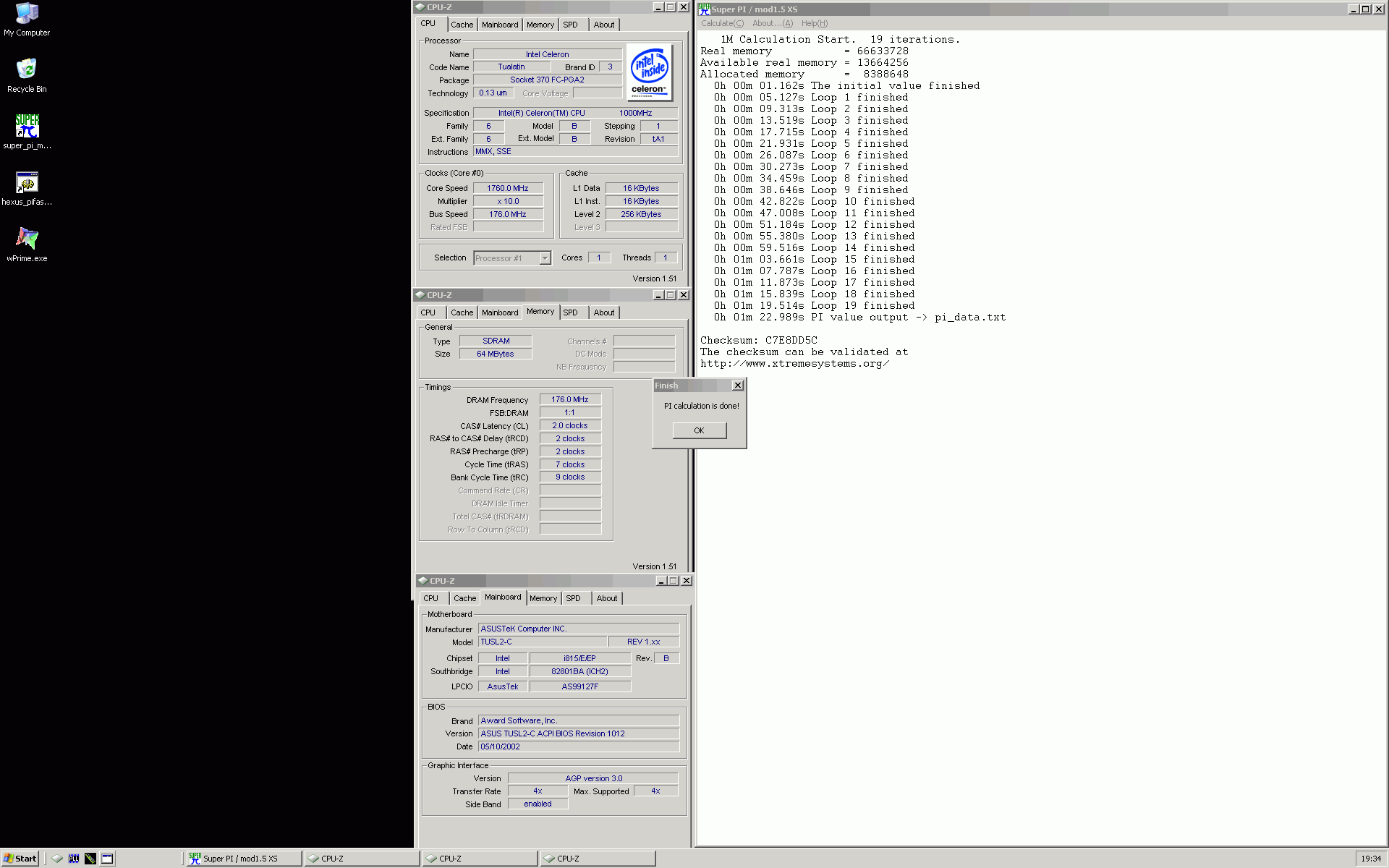Open the Start menu
The height and width of the screenshot is (868, 1389).
click(x=20, y=859)
